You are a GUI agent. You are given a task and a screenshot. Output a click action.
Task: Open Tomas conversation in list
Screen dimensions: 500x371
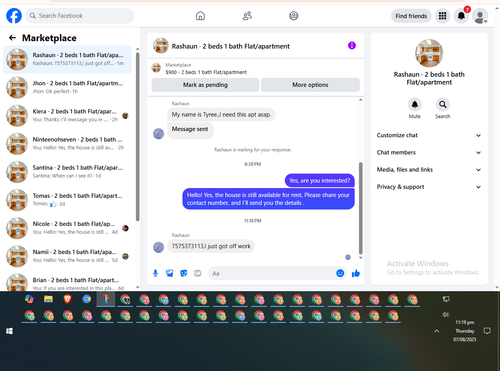point(67,200)
